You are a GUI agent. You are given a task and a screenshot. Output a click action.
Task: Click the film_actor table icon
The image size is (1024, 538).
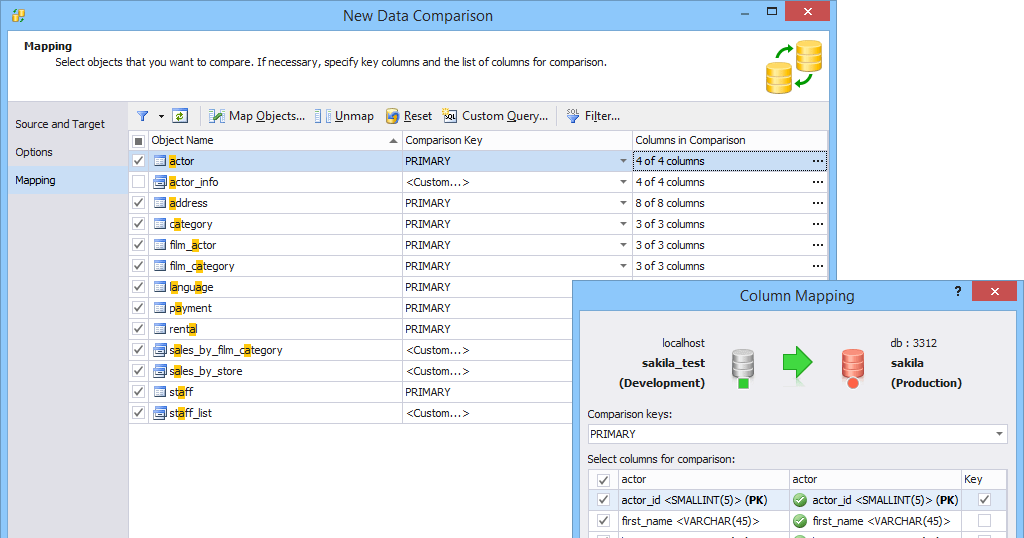pos(160,245)
